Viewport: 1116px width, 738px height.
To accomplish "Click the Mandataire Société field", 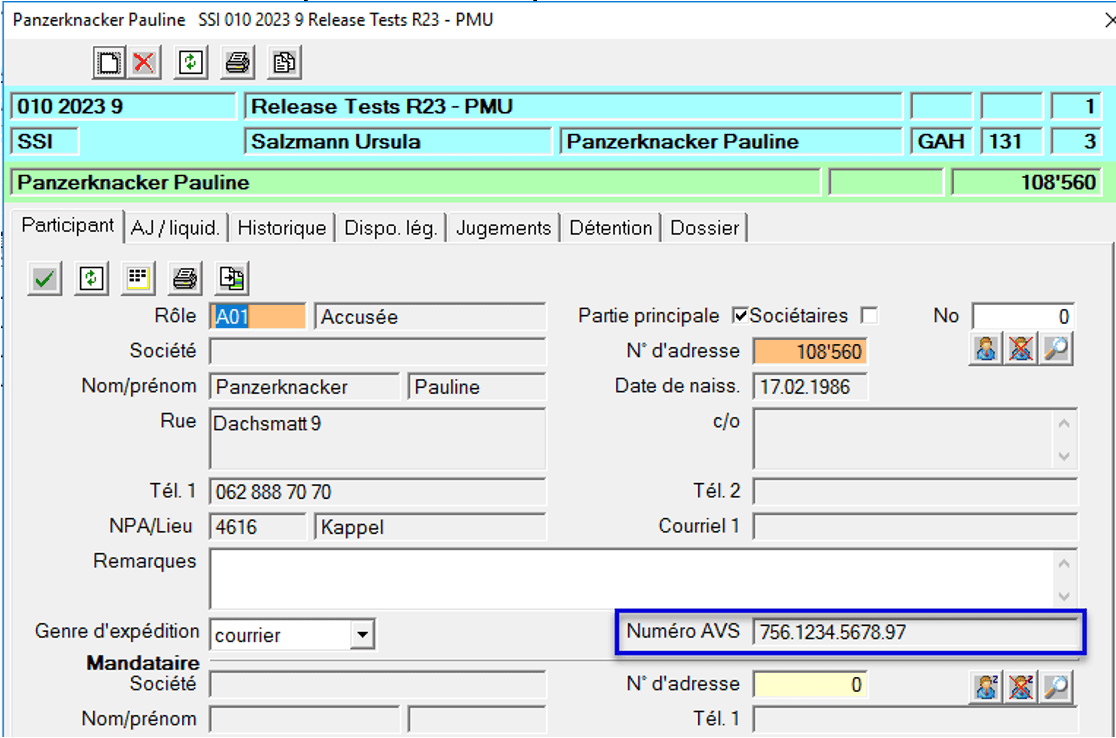I will [x=378, y=685].
